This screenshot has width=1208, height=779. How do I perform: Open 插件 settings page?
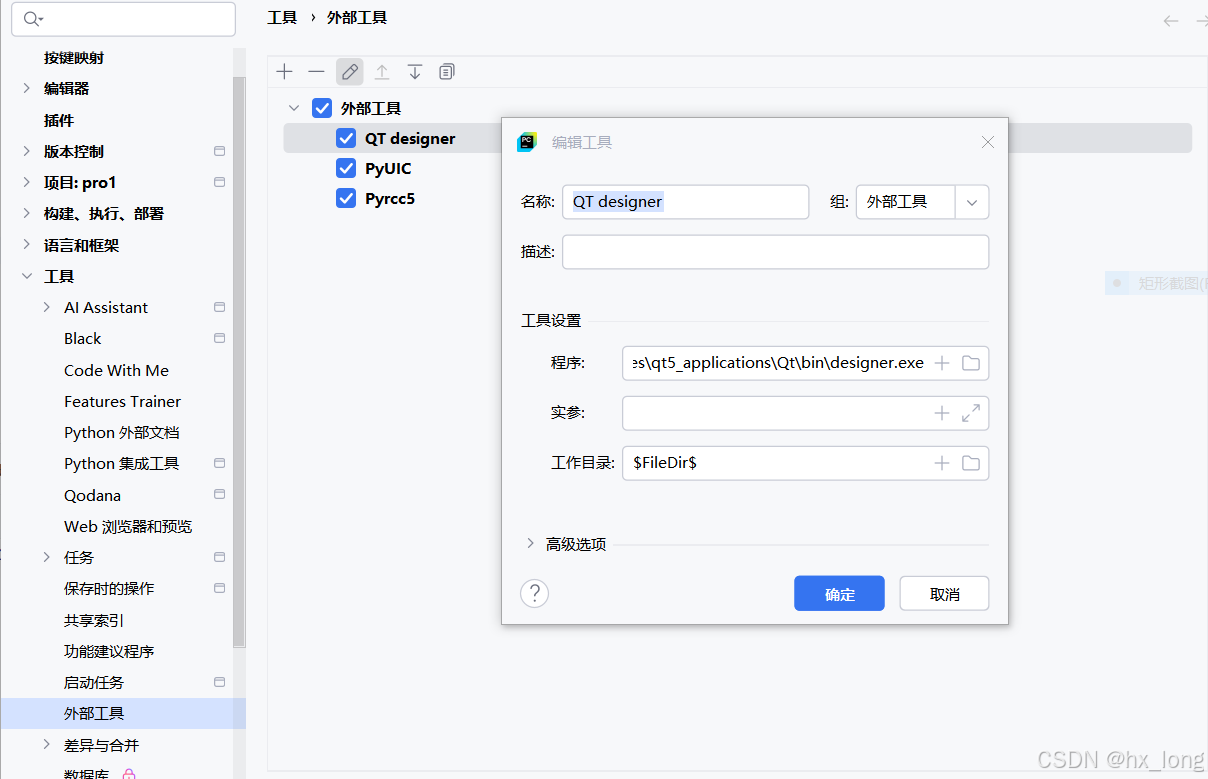[x=59, y=120]
